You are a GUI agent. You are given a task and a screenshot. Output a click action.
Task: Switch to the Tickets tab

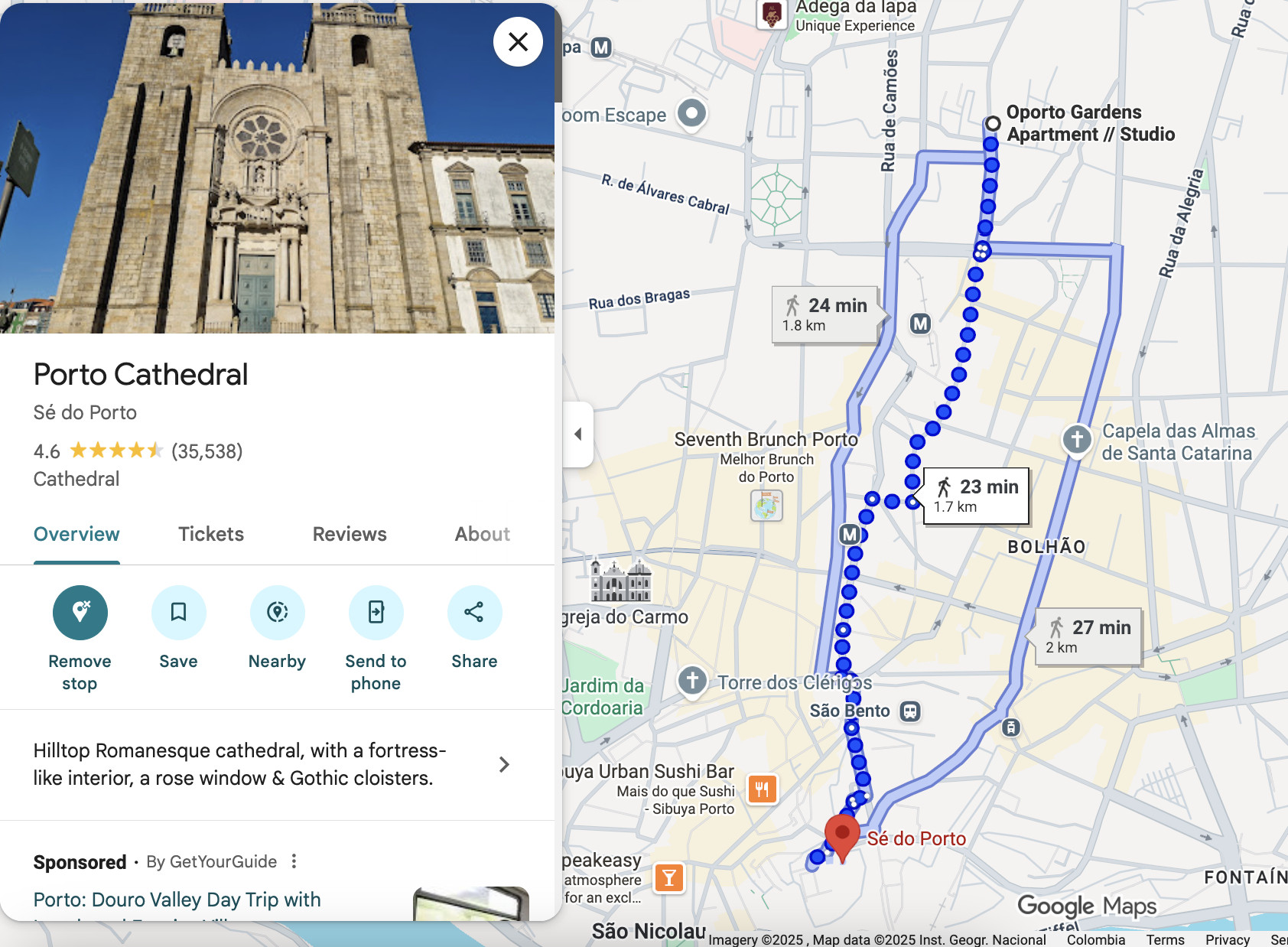(211, 534)
